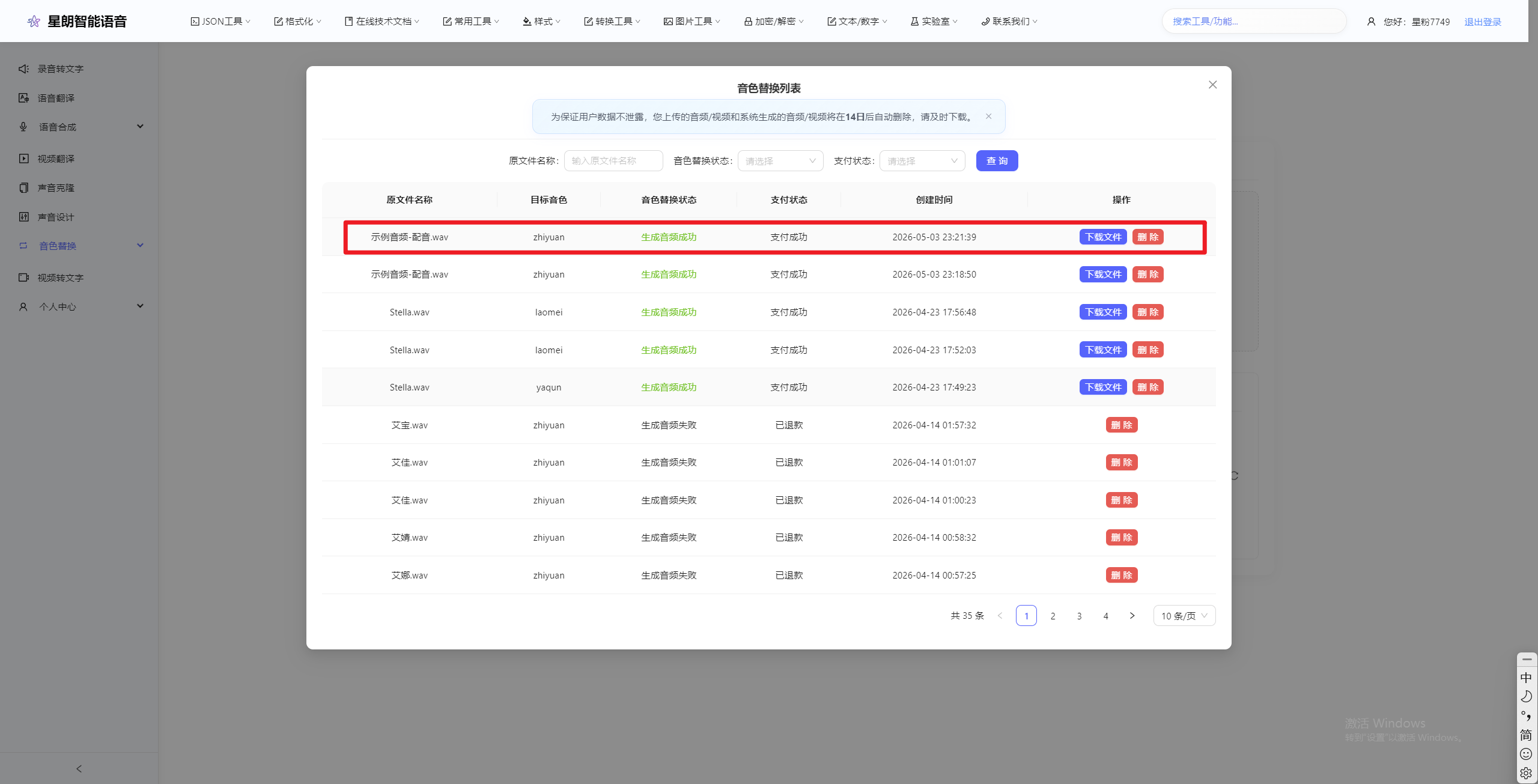1538x784 pixels.
Task: Click the 声音设计 sliders icon in sidebar
Action: pyautogui.click(x=23, y=217)
